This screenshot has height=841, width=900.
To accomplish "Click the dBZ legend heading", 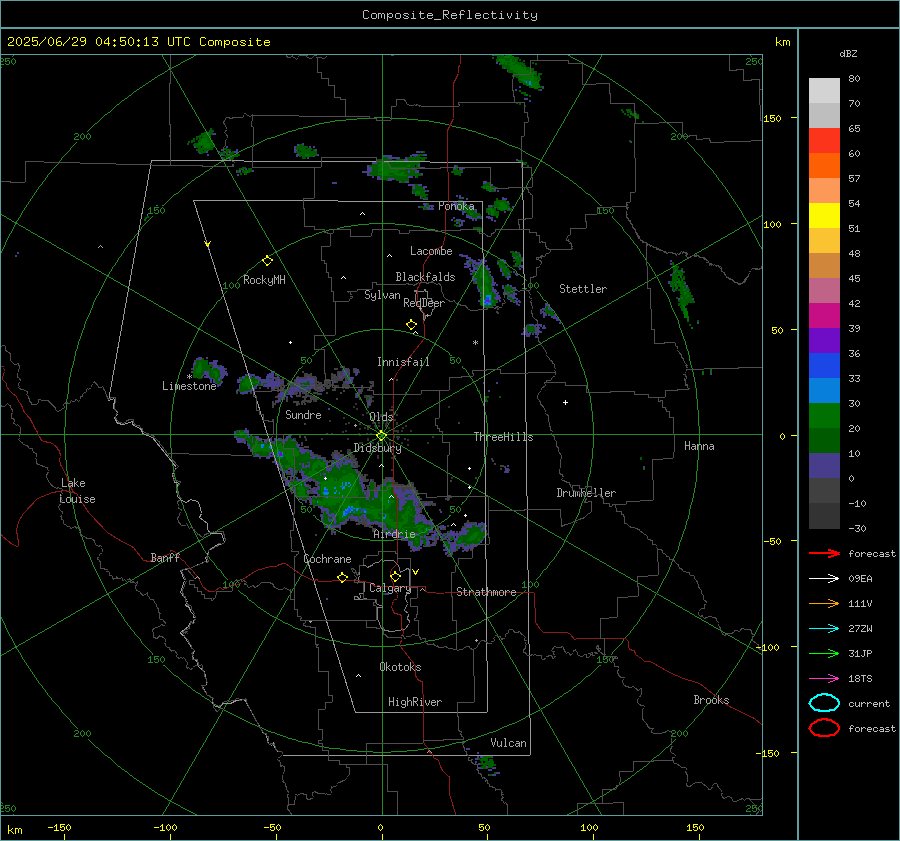I will click(848, 53).
